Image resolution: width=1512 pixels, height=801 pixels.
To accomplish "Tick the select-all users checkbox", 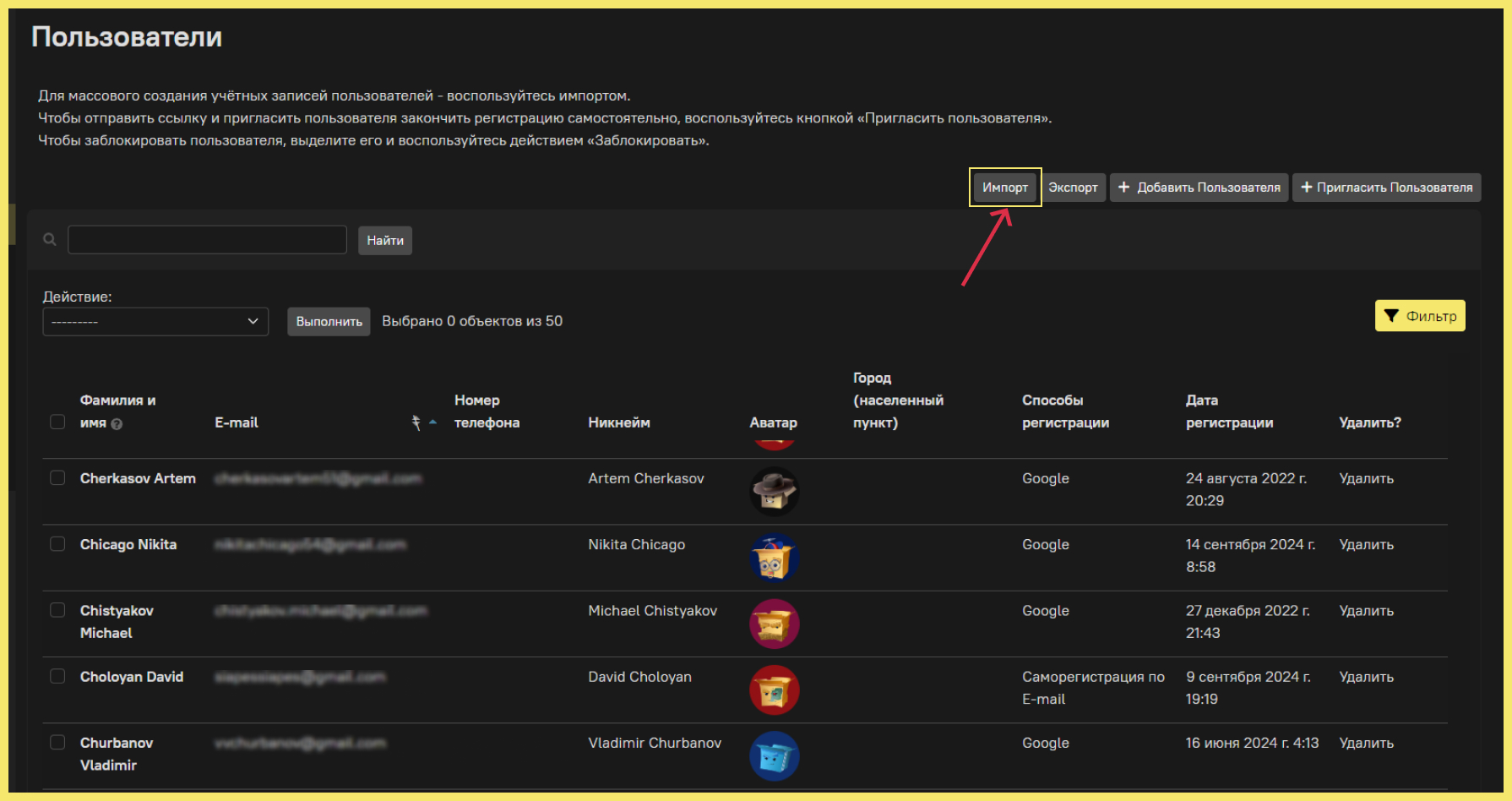I will pos(57,422).
